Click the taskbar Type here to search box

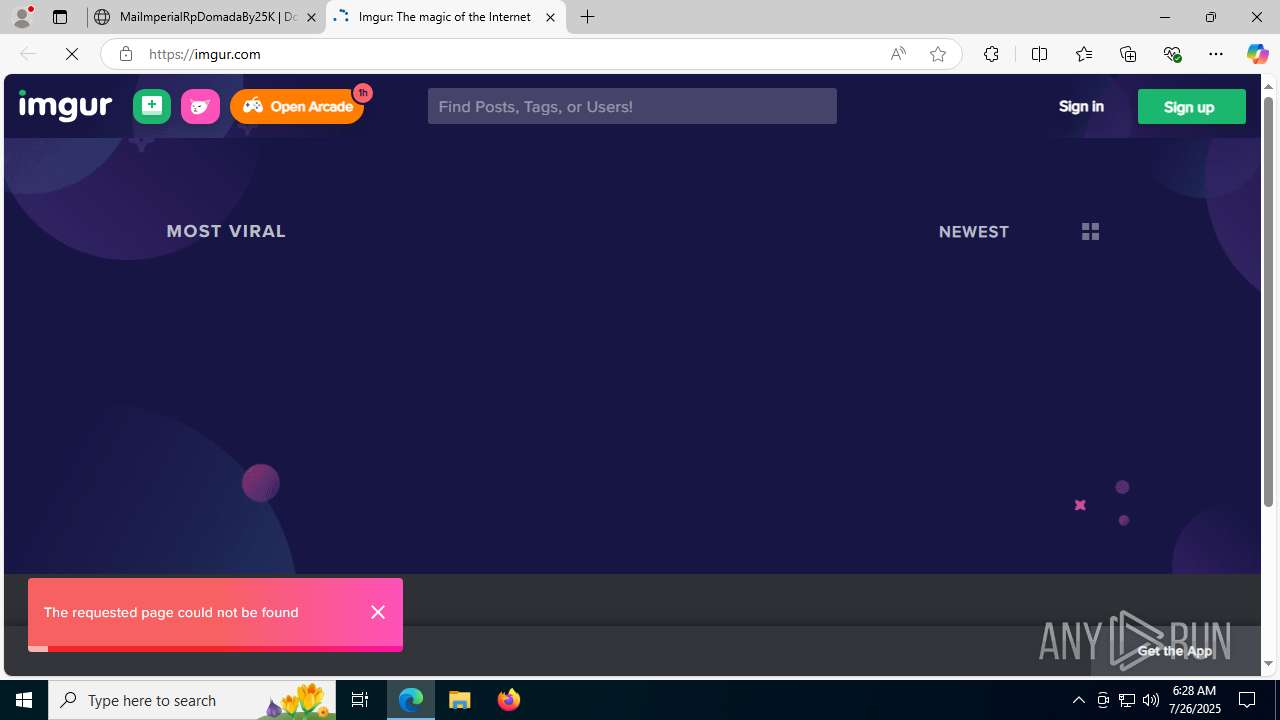pos(192,700)
